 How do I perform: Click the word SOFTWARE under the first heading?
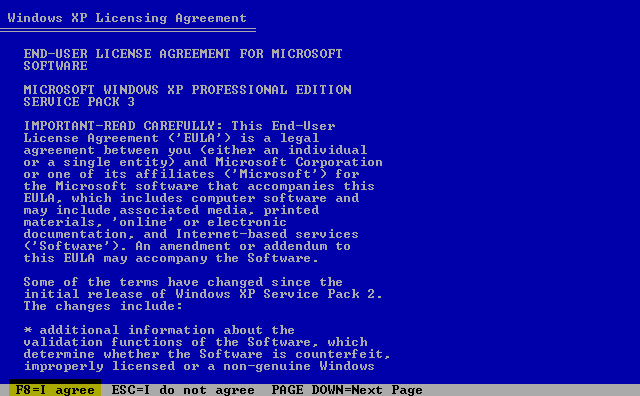point(56,66)
